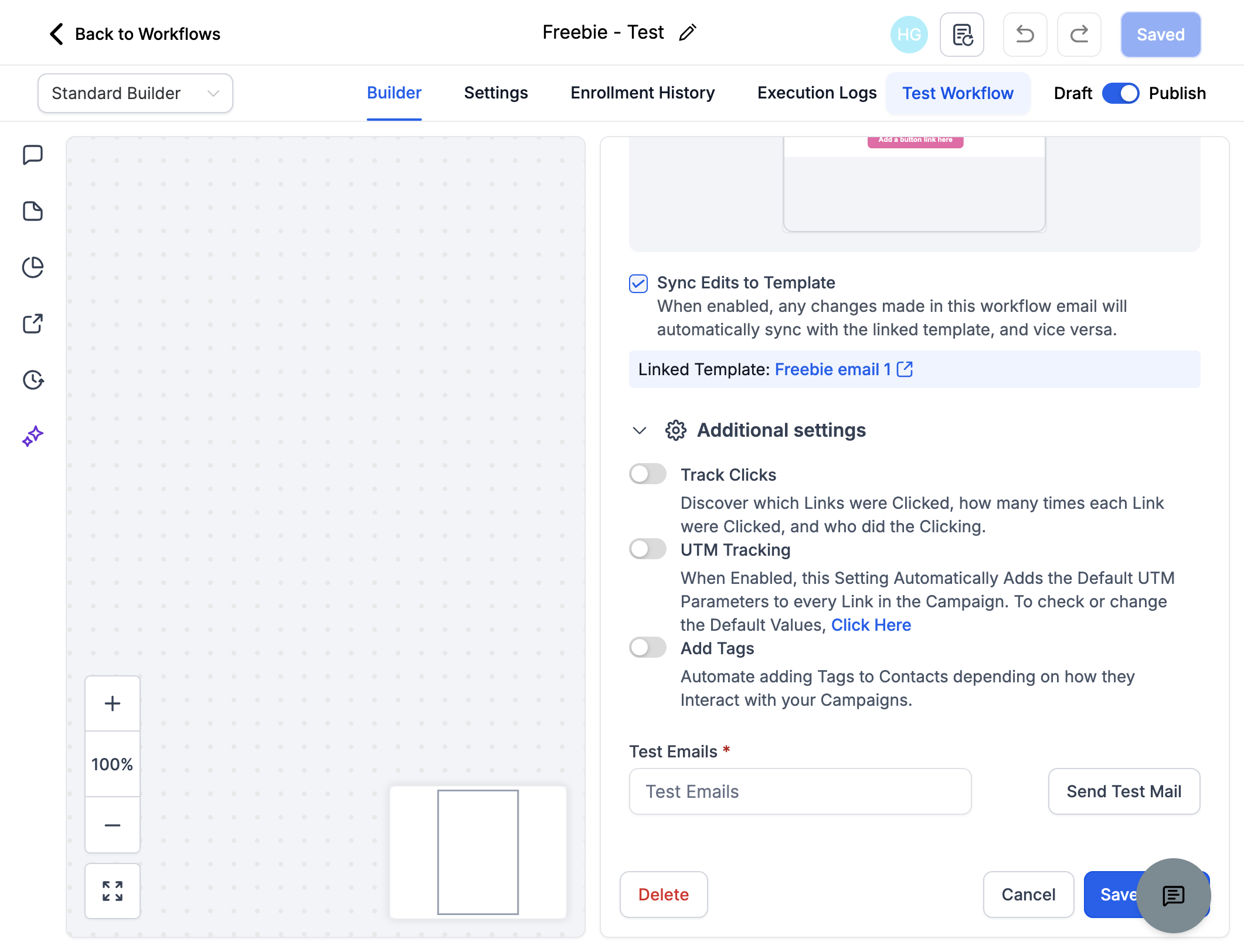Click the email template preview thumbnail
The height and width of the screenshot is (952, 1244).
[915, 184]
